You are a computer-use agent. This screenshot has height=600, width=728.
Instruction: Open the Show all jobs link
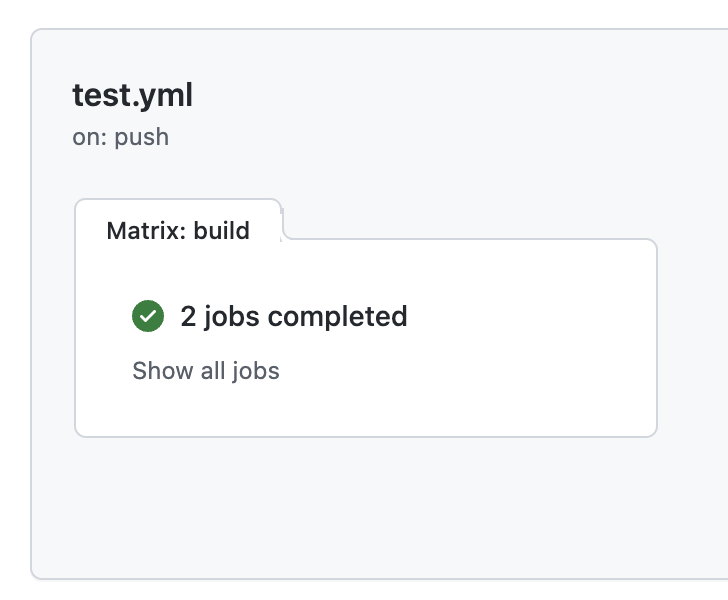[206, 371]
